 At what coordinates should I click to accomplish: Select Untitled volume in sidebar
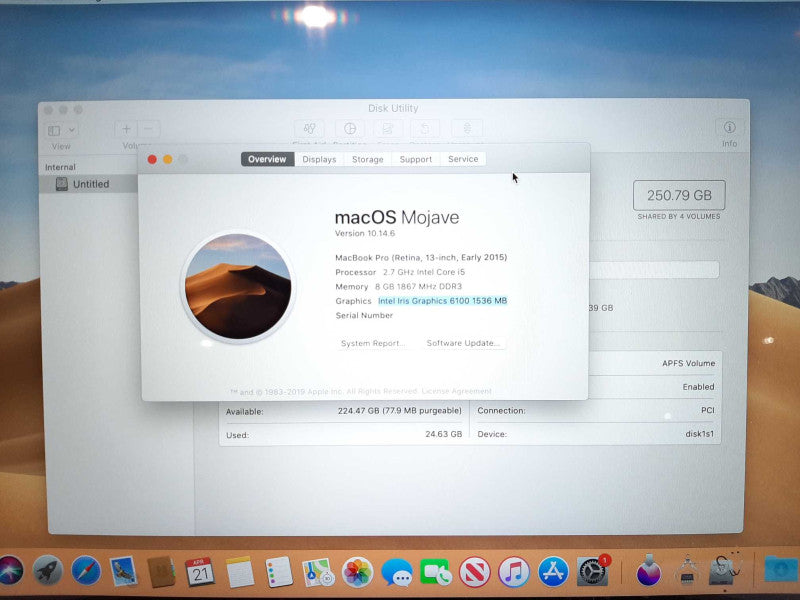[x=89, y=184]
